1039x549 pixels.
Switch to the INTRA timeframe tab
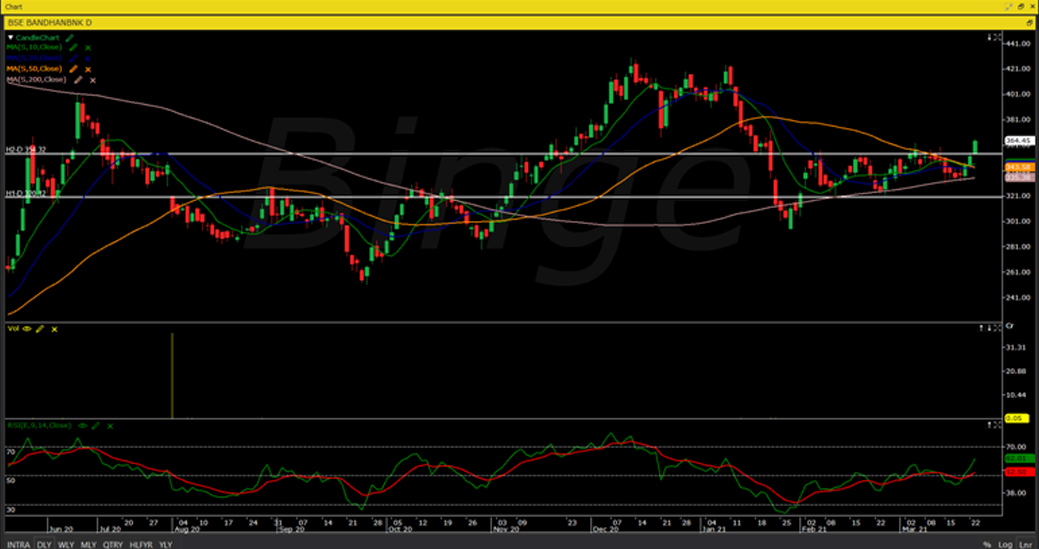[18, 544]
